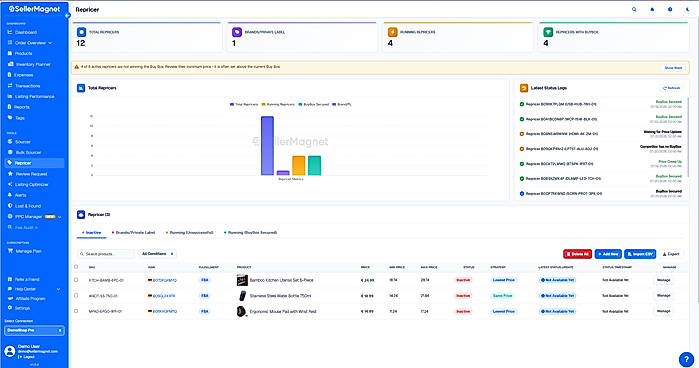Open the notifications bell icon
699x368 pixels.
pyautogui.click(x=652, y=9)
